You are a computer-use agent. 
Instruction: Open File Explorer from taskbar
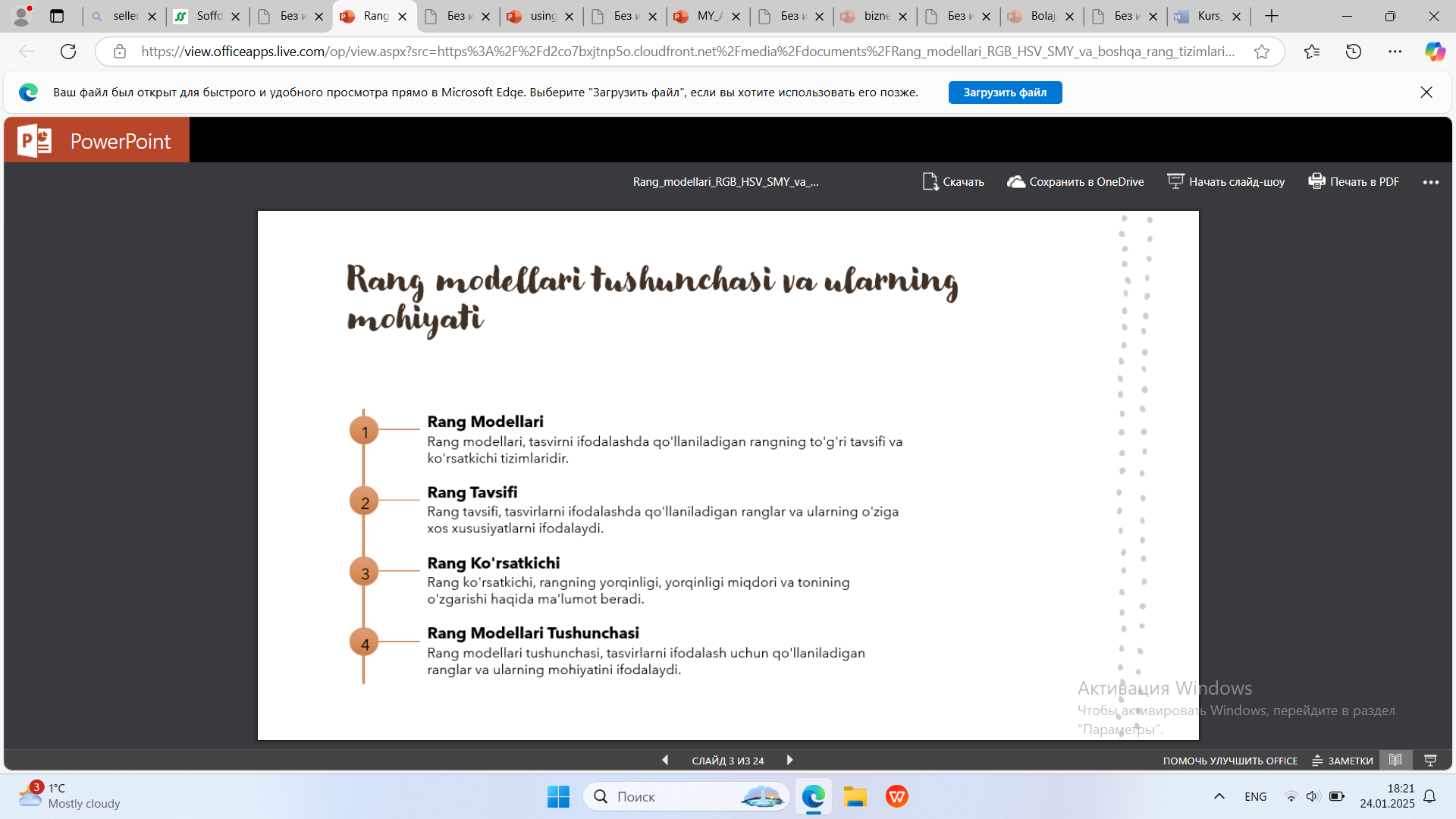(855, 796)
